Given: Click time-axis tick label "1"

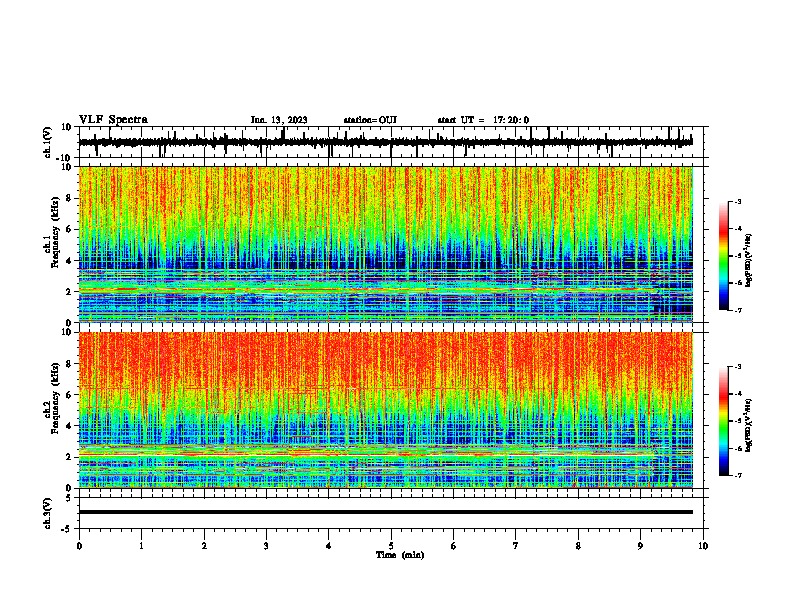Looking at the screenshot, I should pyautogui.click(x=141, y=546).
